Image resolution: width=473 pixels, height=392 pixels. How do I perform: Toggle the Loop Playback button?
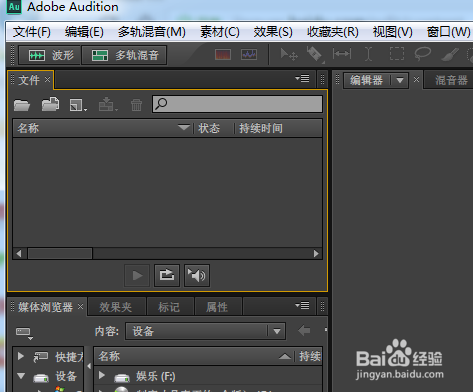coord(167,276)
